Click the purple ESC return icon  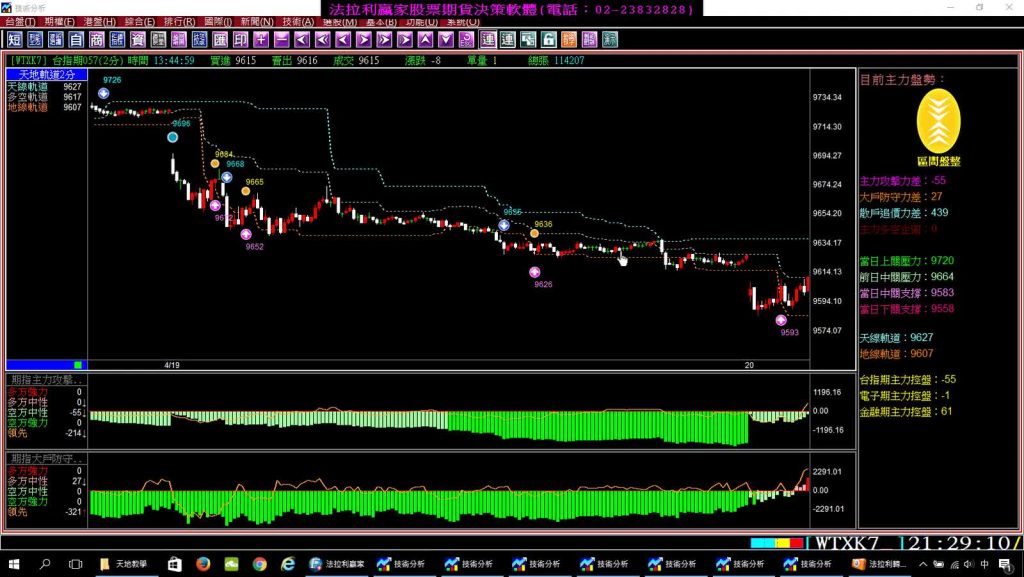466,40
